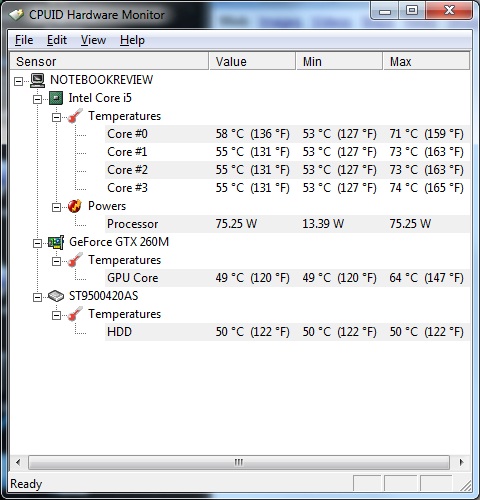Viewport: 480px width, 500px height.
Task: Click Core #3 max 74 °C (165 °F)
Action: pyautogui.click(x=427, y=188)
